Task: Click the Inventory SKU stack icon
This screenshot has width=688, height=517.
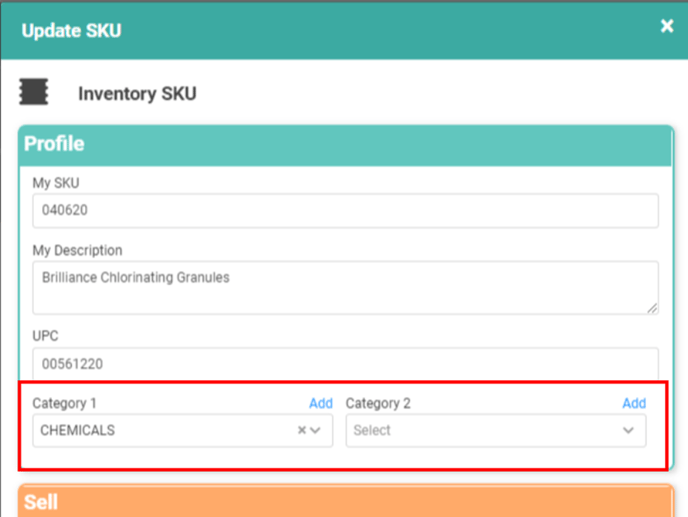Action: pyautogui.click(x=34, y=93)
